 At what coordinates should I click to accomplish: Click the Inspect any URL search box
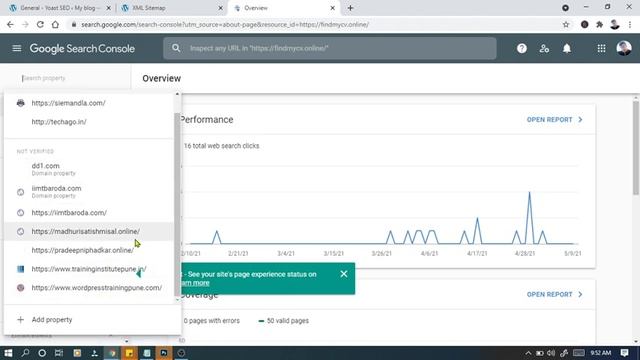coord(330,48)
